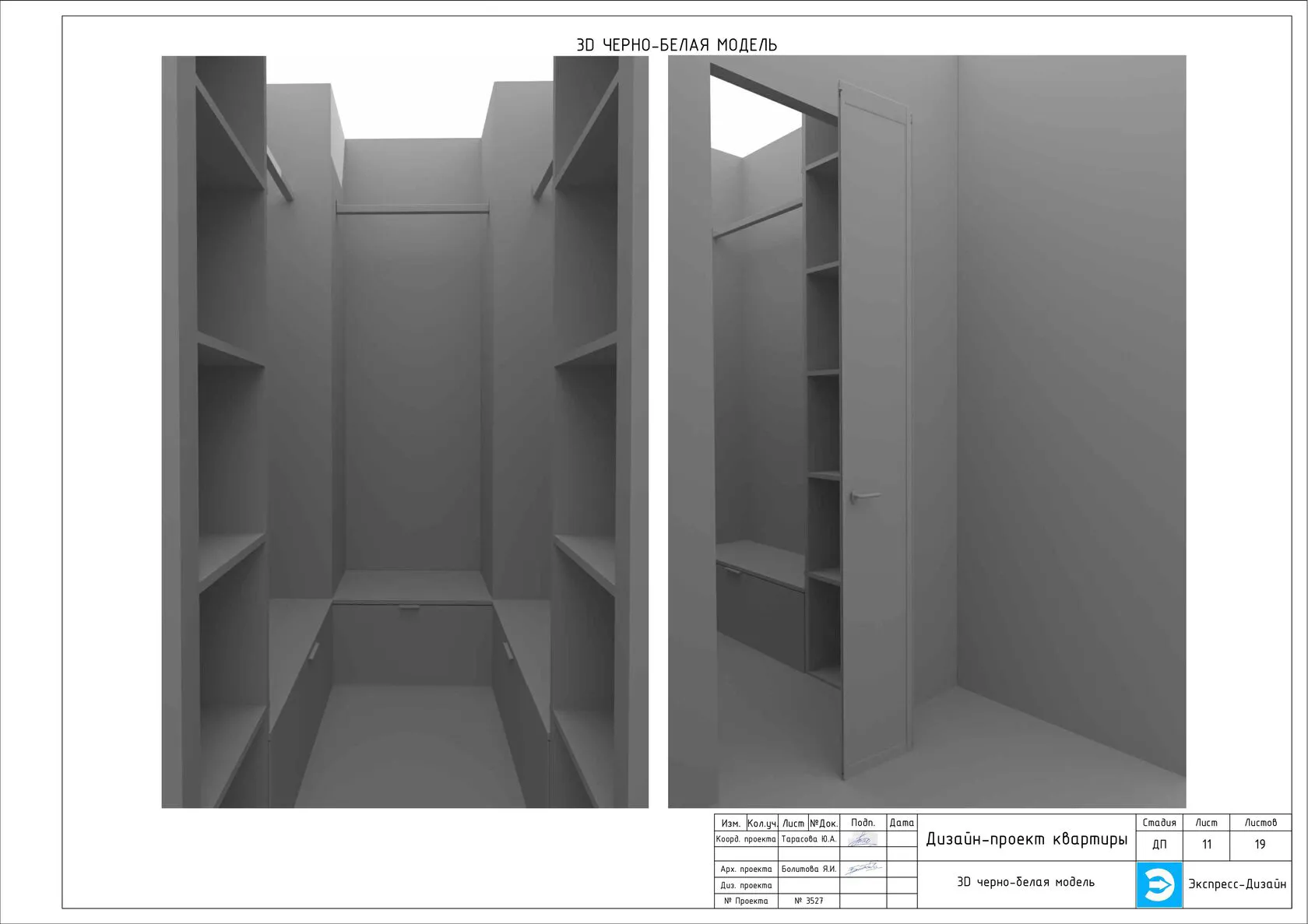Click the empty Диз. проекта name cell

pyautogui.click(x=808, y=885)
